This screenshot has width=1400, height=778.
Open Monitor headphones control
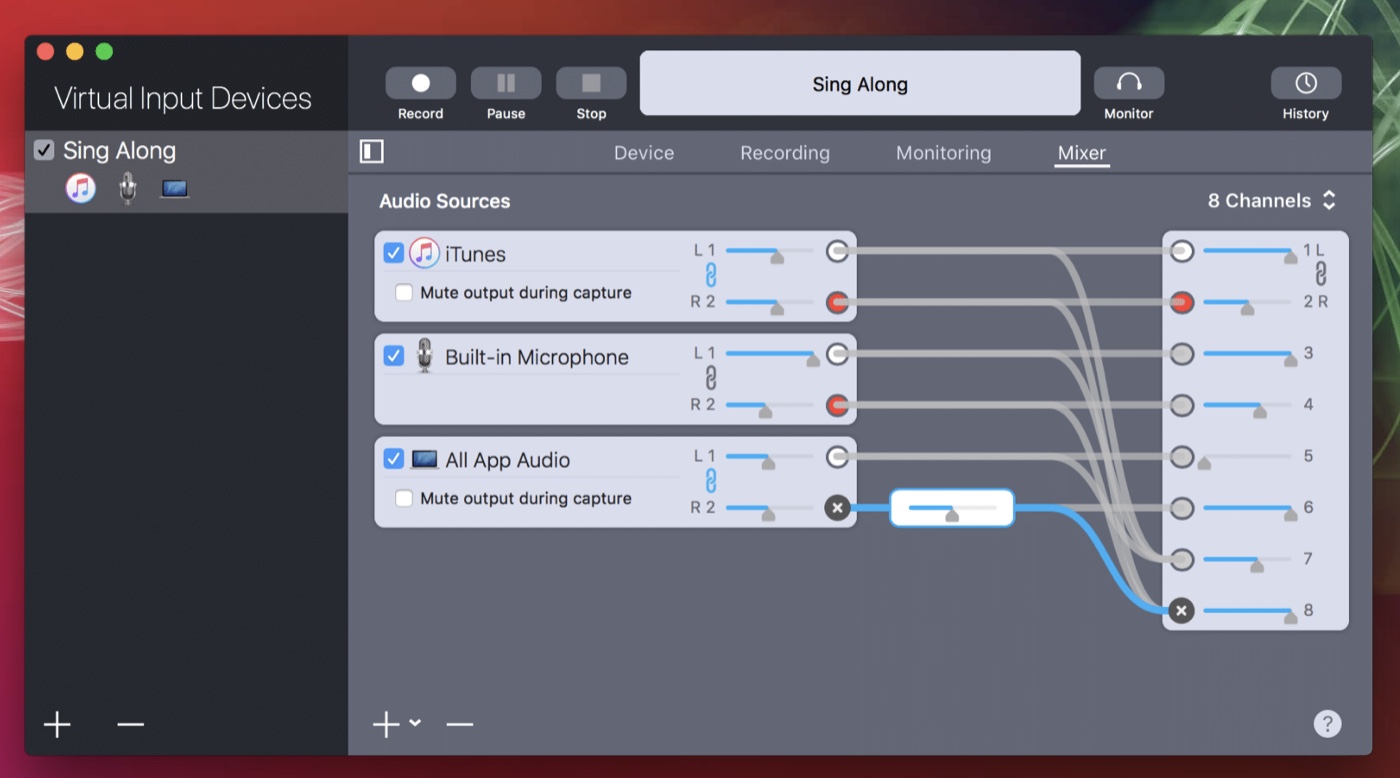[1128, 84]
